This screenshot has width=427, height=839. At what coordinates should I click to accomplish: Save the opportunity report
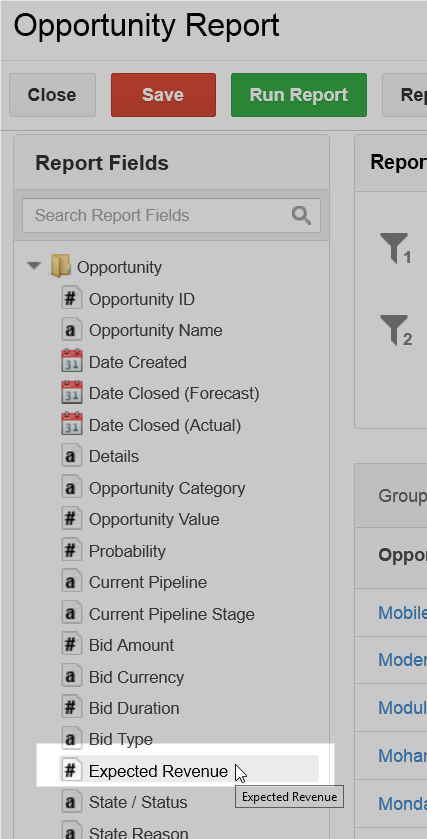[x=163, y=95]
